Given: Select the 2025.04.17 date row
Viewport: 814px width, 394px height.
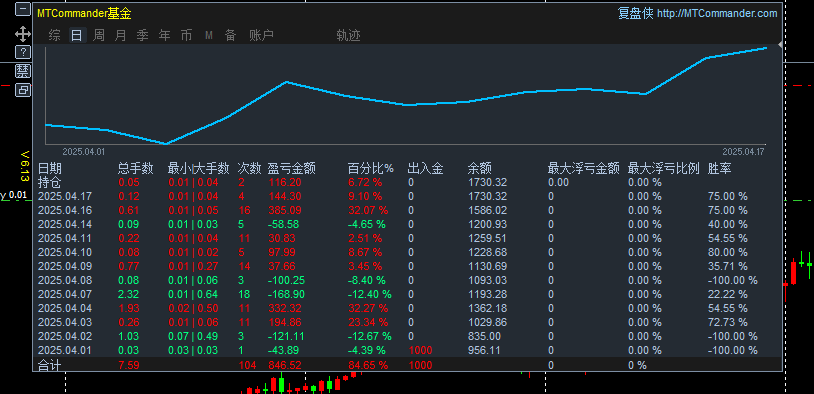Looking at the screenshot, I should 65,196.
